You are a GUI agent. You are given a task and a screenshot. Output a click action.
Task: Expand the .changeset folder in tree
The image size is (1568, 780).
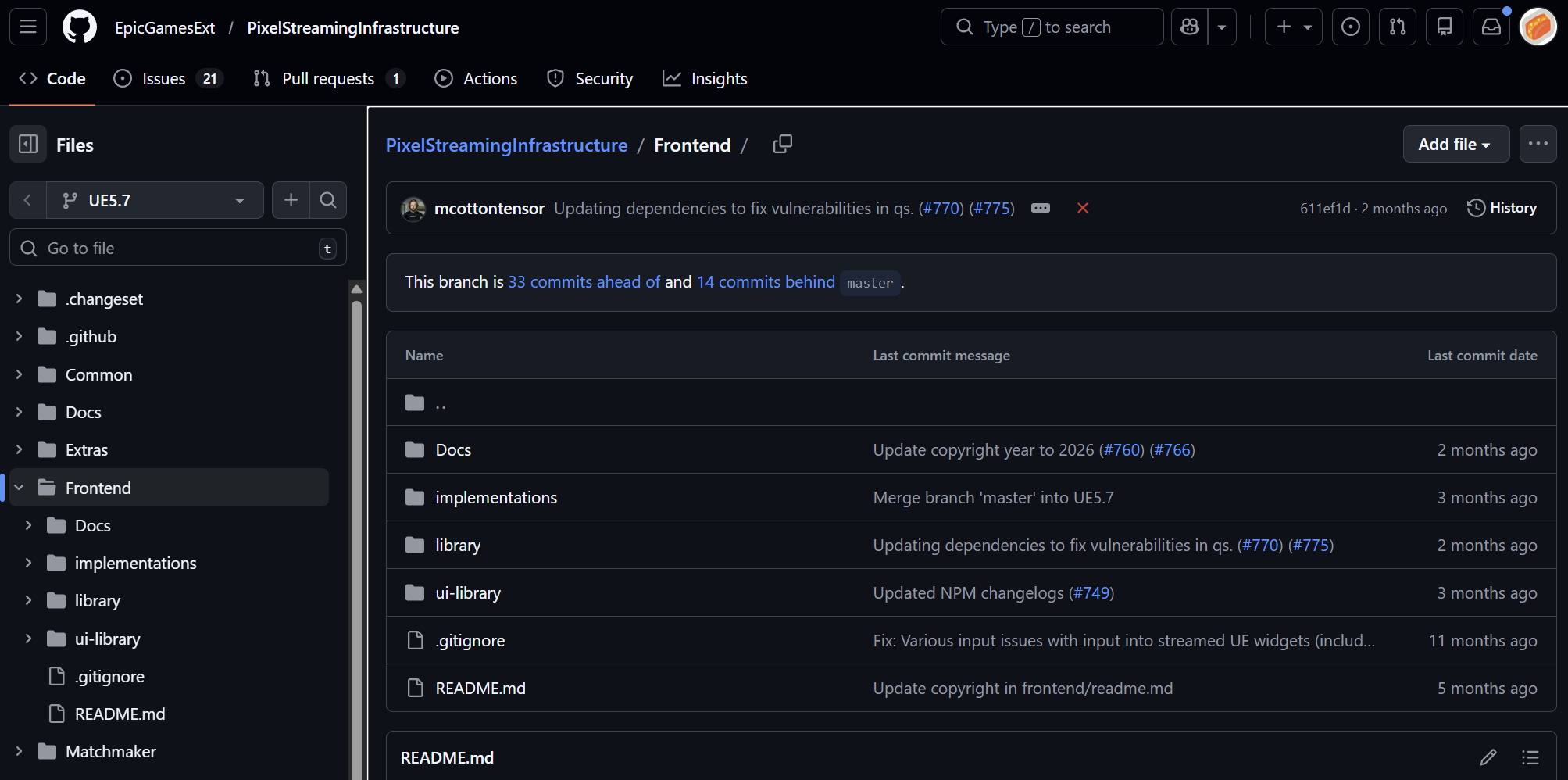(x=19, y=299)
